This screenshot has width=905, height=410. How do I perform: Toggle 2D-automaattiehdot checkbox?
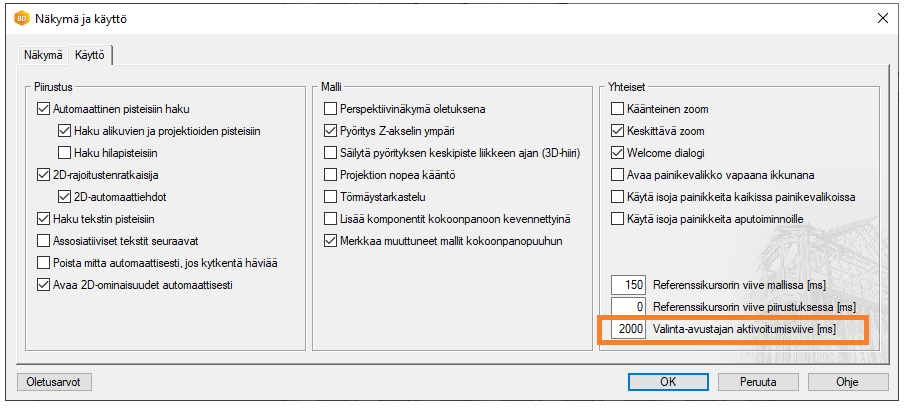coord(65,196)
